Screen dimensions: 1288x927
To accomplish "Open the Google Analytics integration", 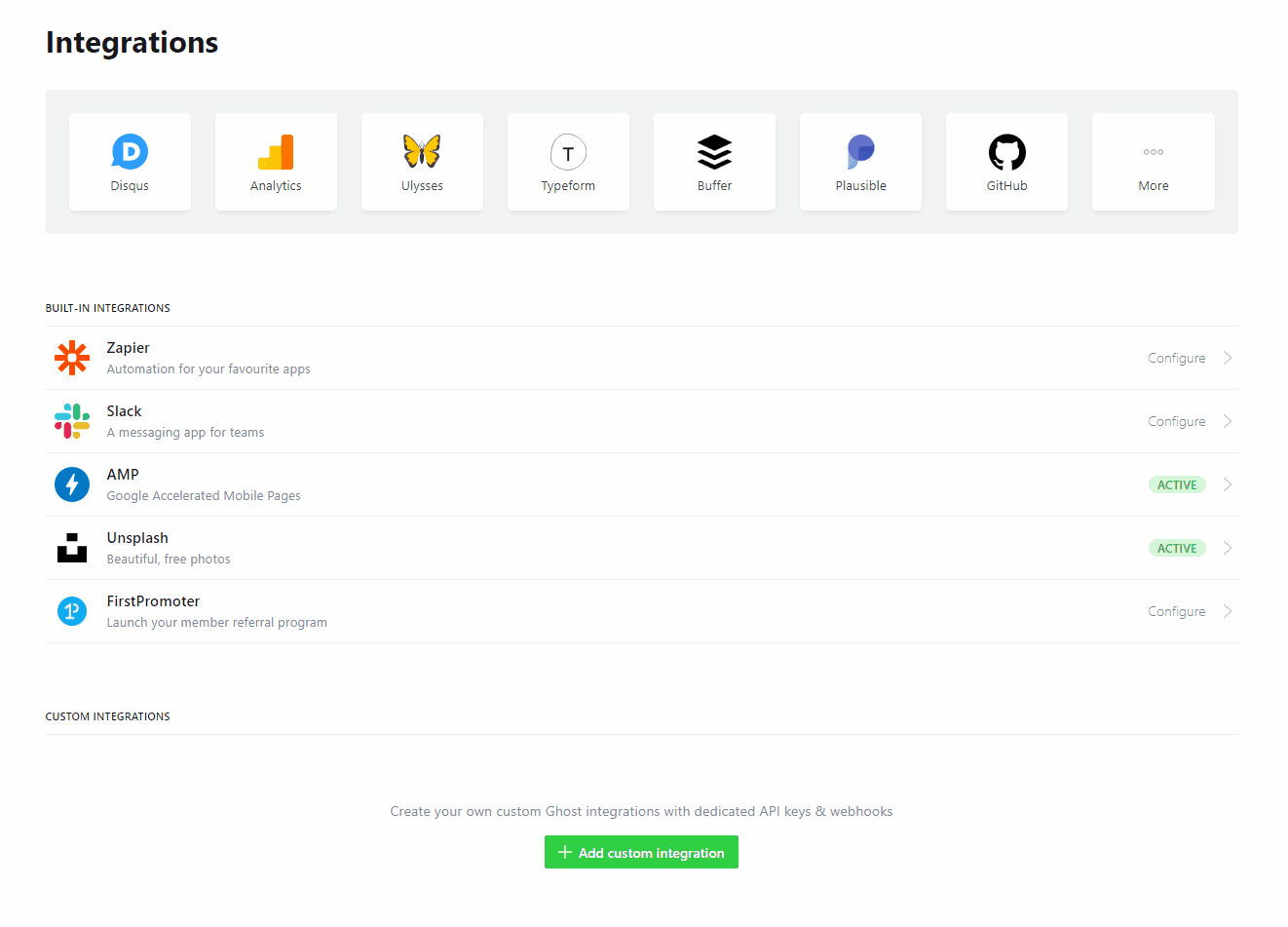I will pos(276,161).
